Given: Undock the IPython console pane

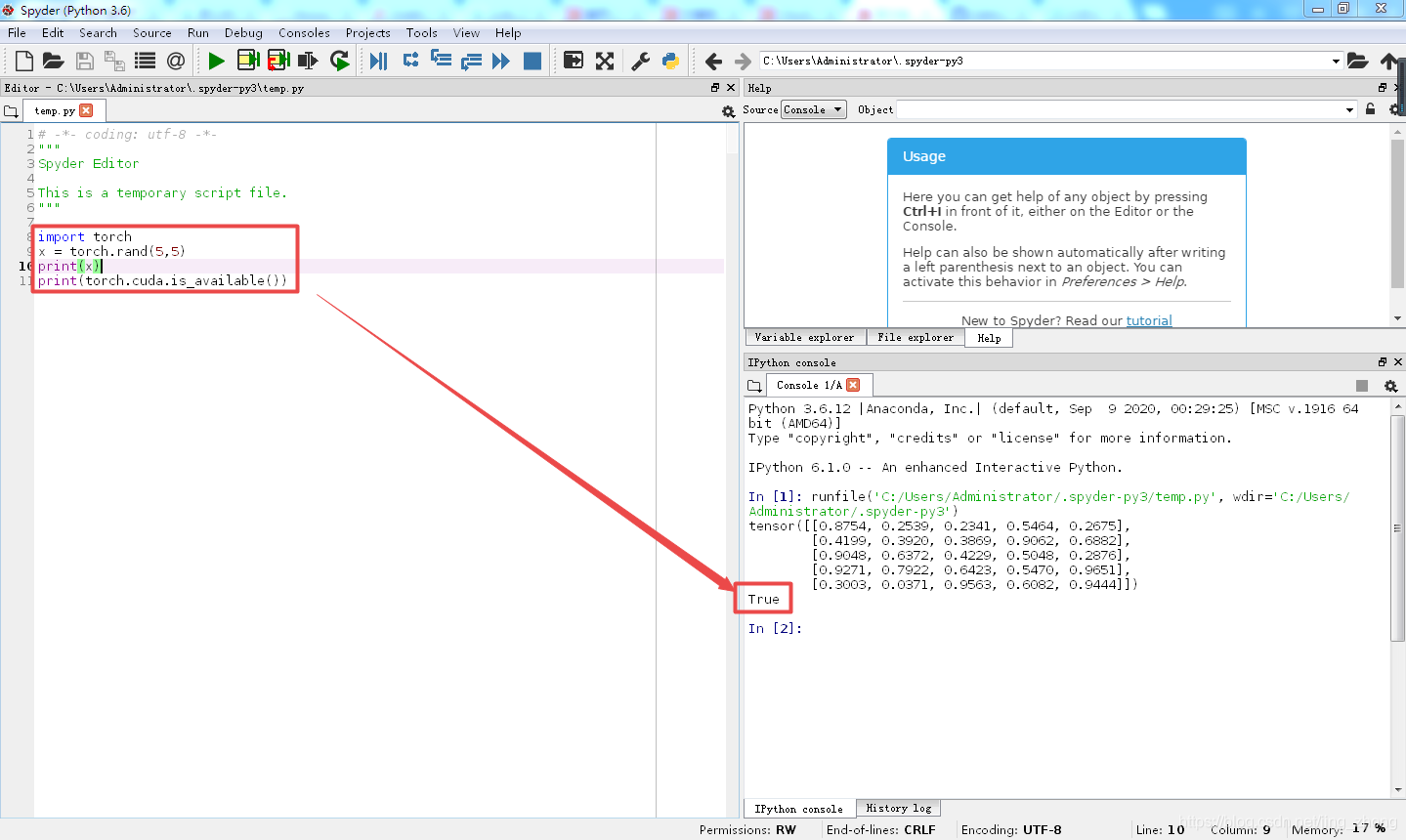Looking at the screenshot, I should pos(1383,362).
